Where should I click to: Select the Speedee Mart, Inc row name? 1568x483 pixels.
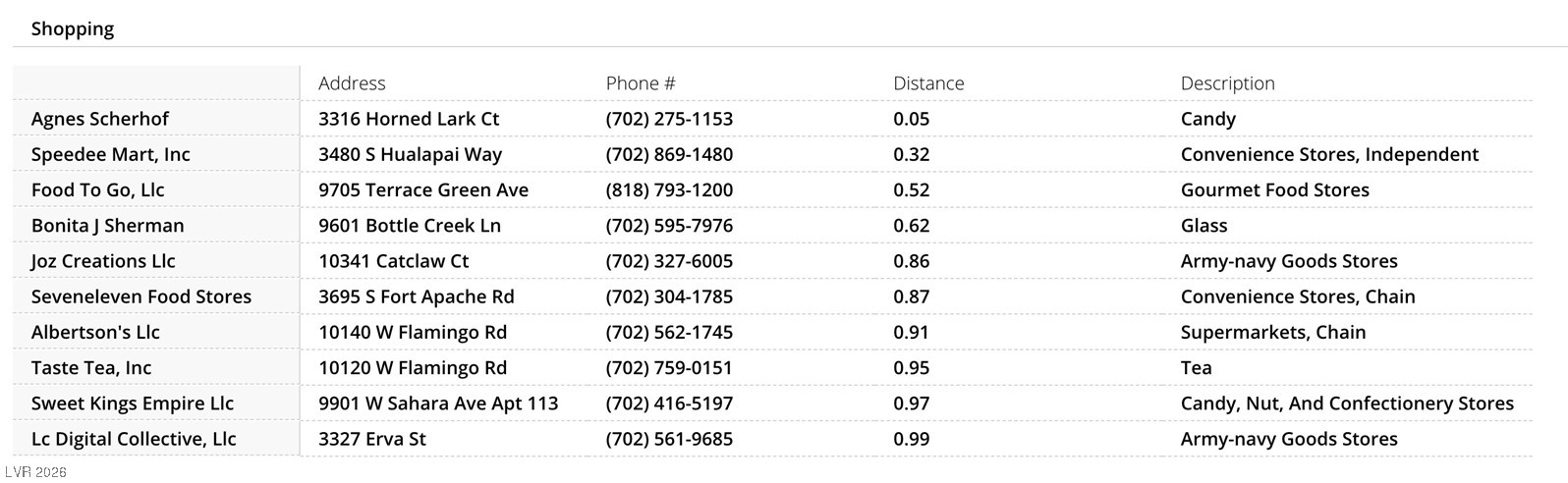tap(111, 154)
